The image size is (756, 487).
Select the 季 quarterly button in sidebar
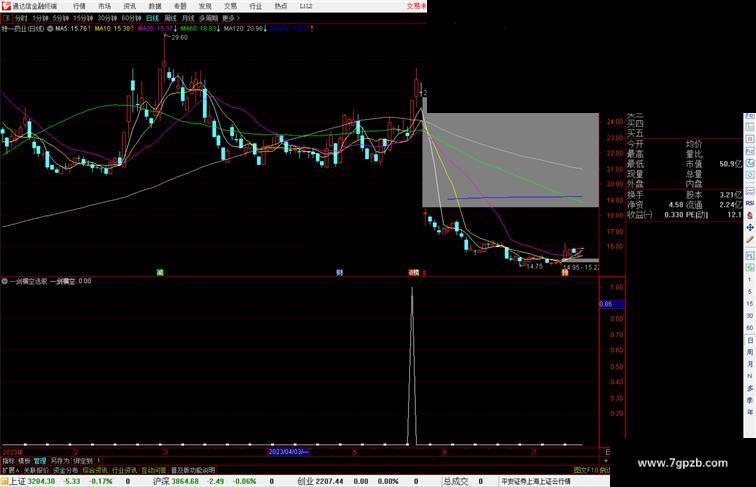tap(750, 400)
